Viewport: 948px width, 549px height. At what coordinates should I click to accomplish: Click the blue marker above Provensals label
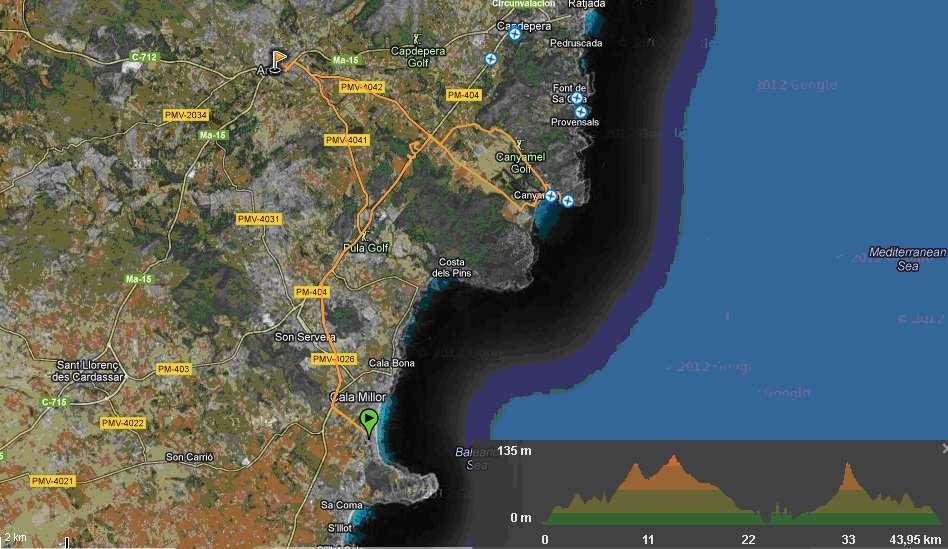[x=581, y=111]
